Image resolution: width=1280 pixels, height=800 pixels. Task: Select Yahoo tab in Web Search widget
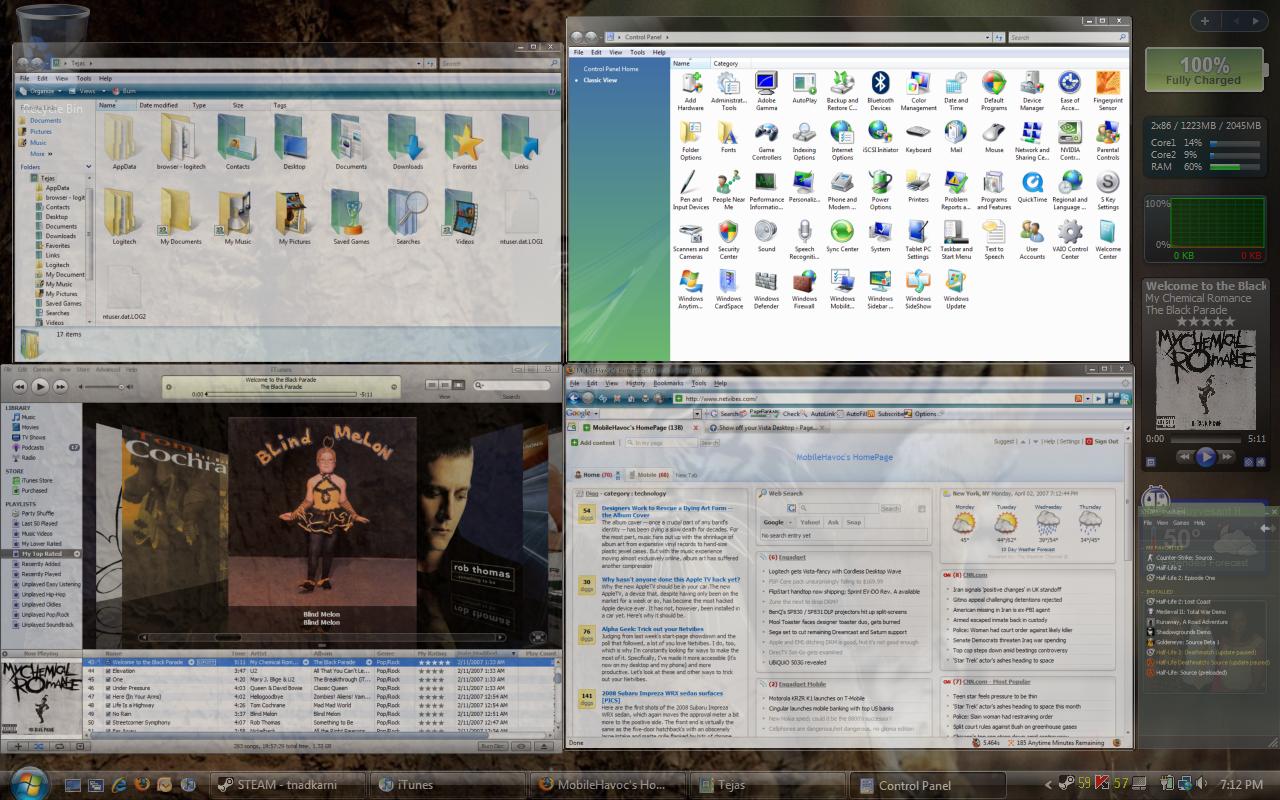812,522
